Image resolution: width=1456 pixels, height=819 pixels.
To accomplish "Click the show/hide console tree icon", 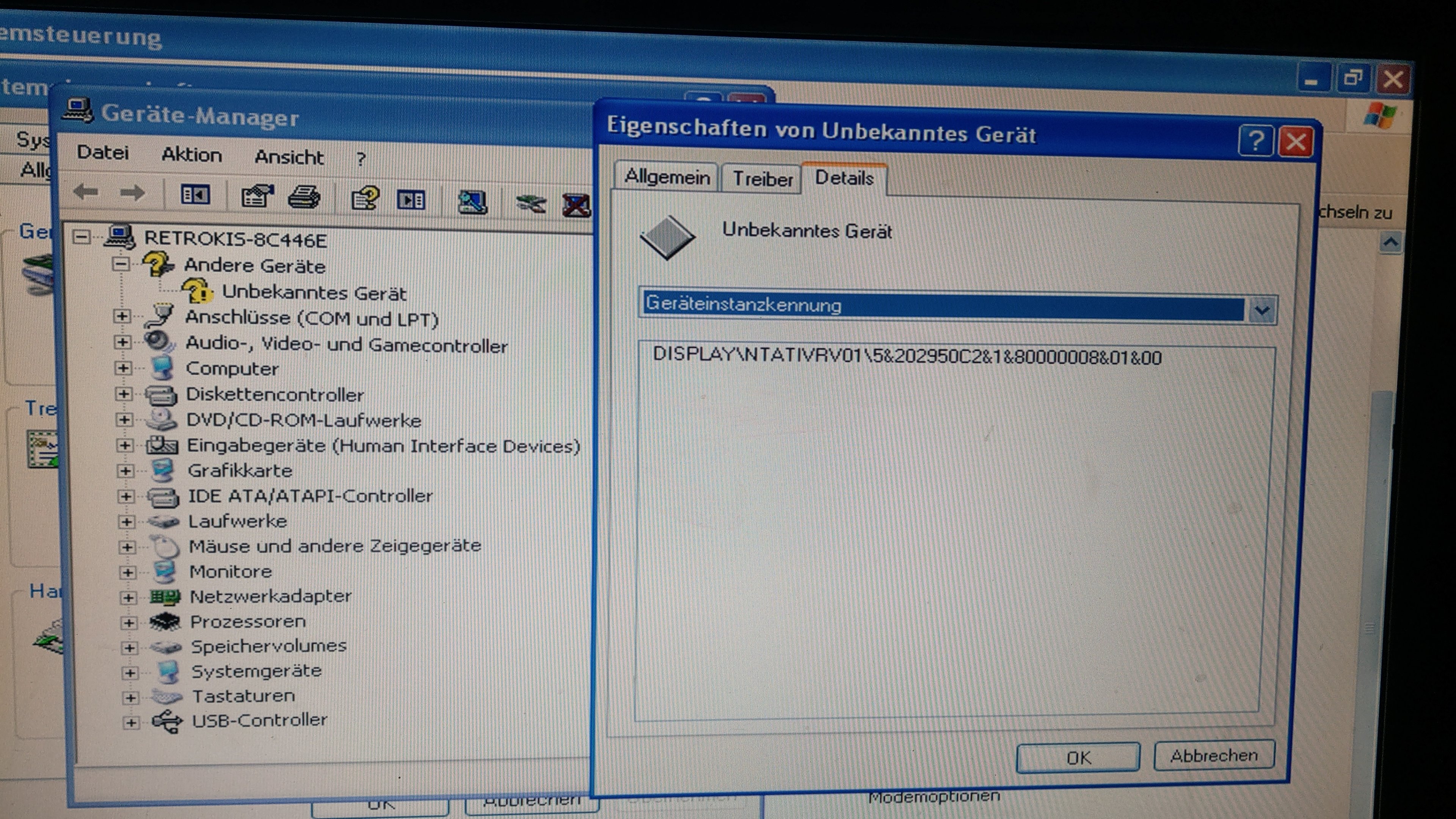I will tap(195, 195).
